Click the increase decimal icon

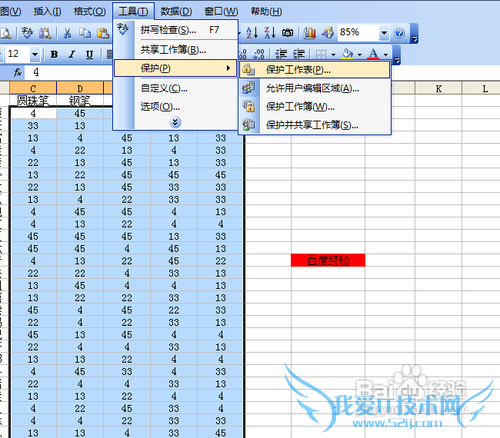[243, 54]
